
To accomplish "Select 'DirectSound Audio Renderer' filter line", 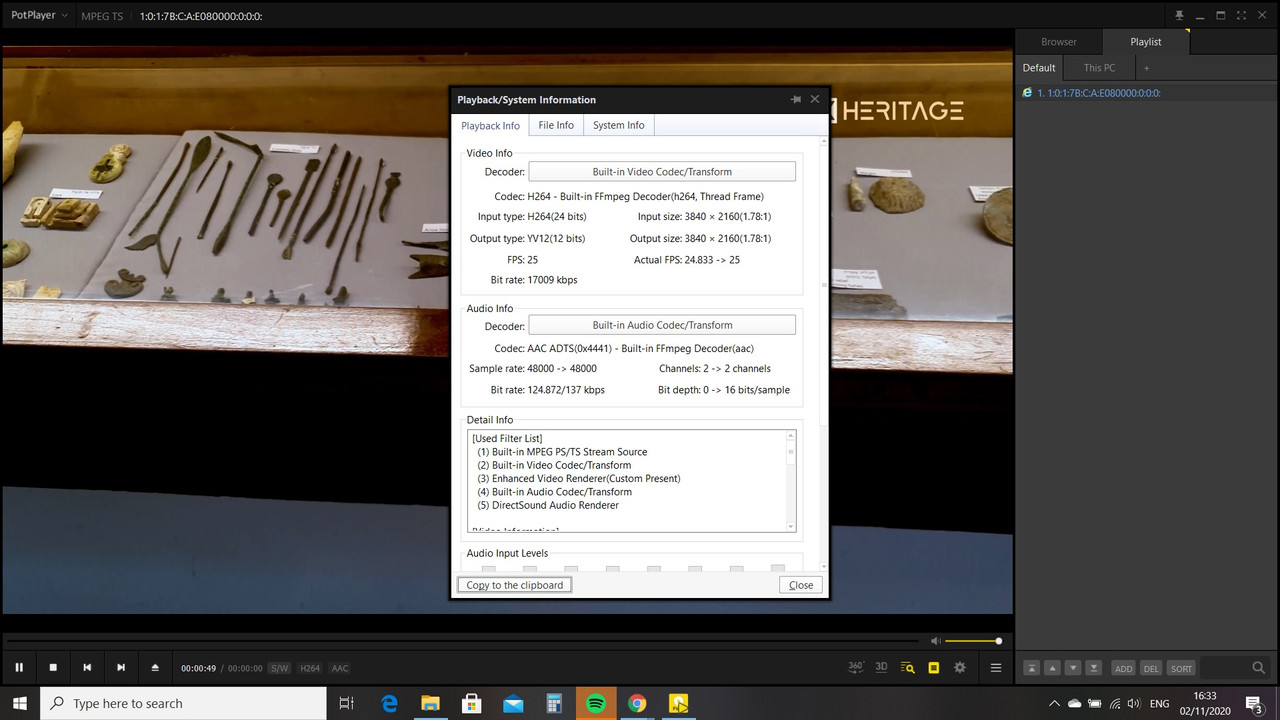I will point(548,505).
